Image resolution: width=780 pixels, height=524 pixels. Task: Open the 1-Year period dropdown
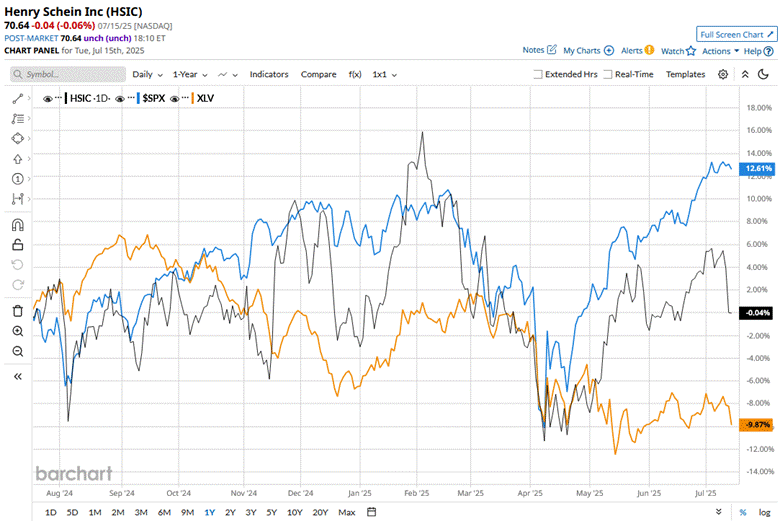tap(190, 74)
